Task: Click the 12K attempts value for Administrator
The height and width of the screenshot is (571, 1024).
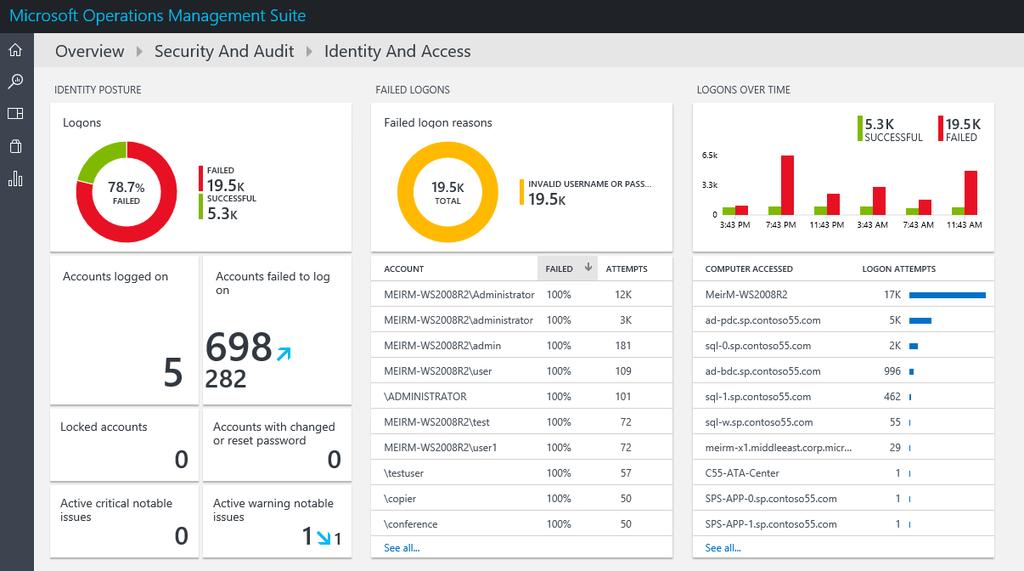Action: 623,295
